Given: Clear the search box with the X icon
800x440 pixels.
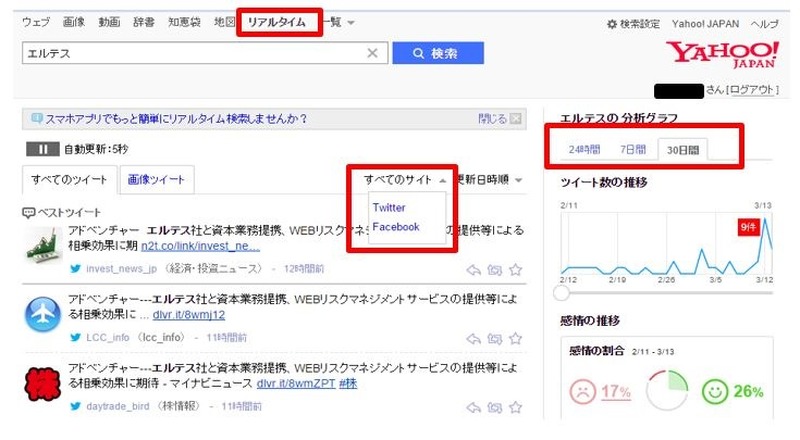Looking at the screenshot, I should 372,53.
